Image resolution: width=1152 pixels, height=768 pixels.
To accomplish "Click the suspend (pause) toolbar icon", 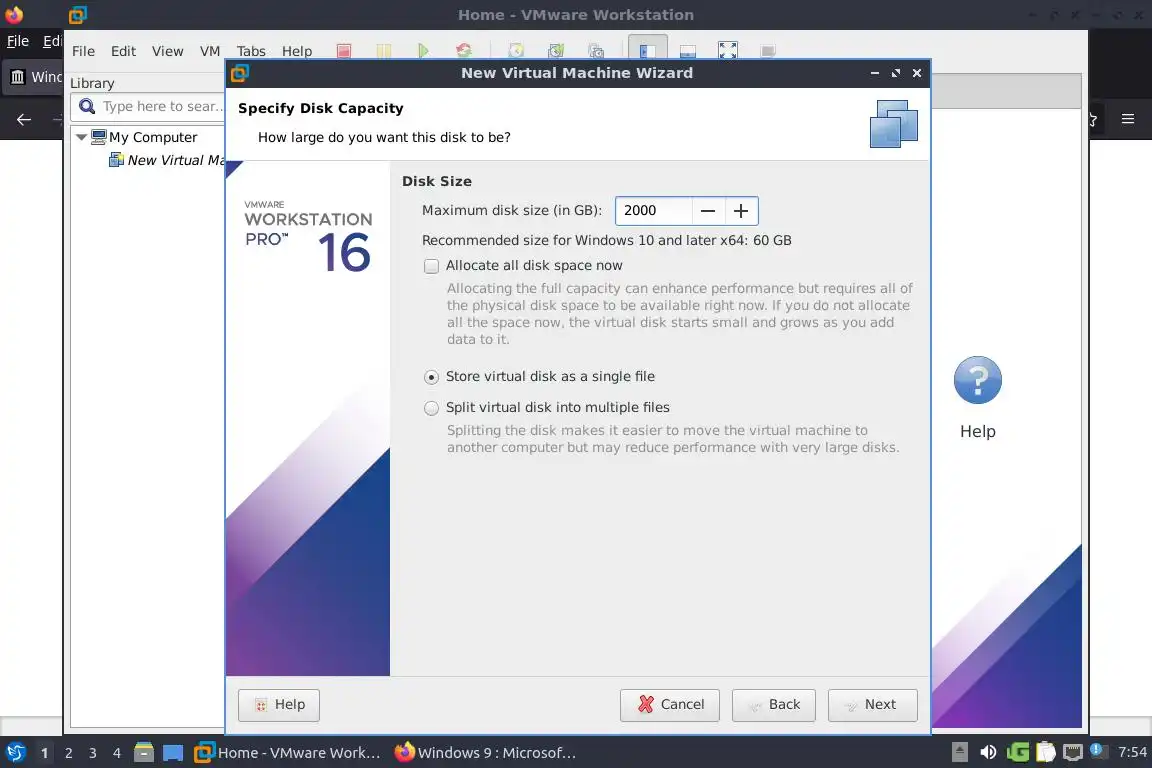I will coord(384,51).
